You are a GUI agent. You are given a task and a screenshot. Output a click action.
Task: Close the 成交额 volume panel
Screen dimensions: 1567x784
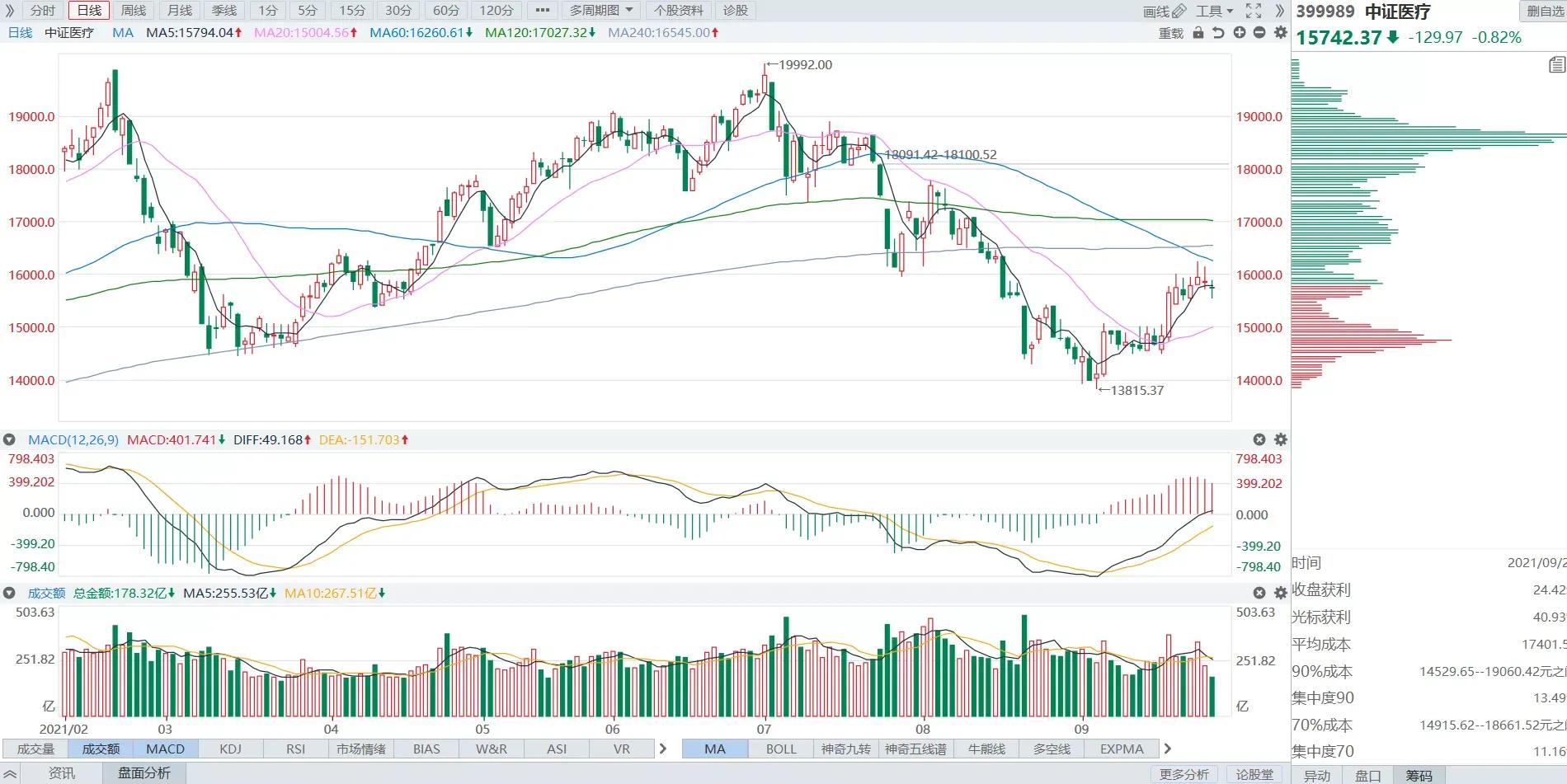pyautogui.click(x=1259, y=593)
